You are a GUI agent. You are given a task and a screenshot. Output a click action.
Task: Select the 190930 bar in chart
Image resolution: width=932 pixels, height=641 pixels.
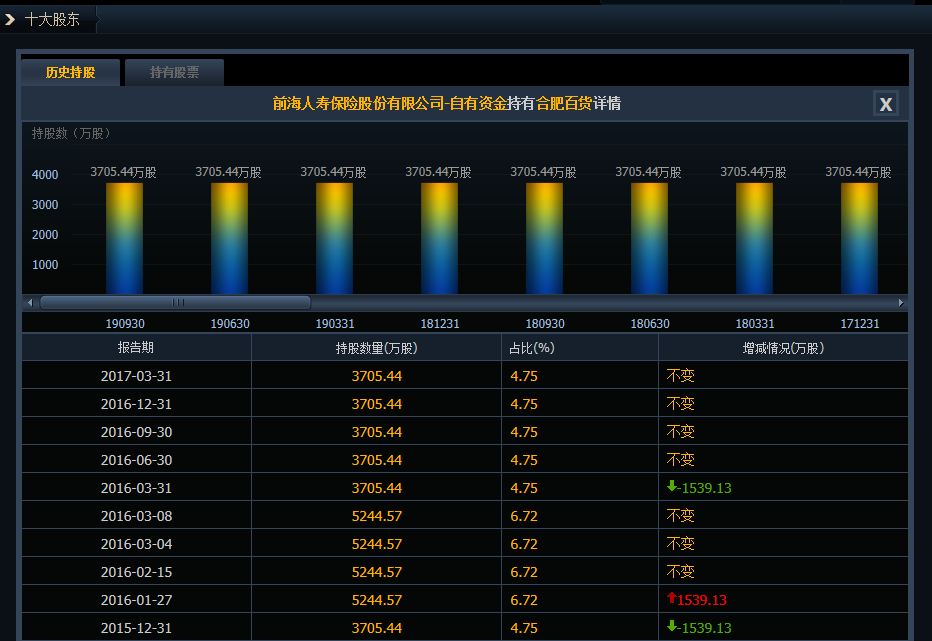click(124, 238)
